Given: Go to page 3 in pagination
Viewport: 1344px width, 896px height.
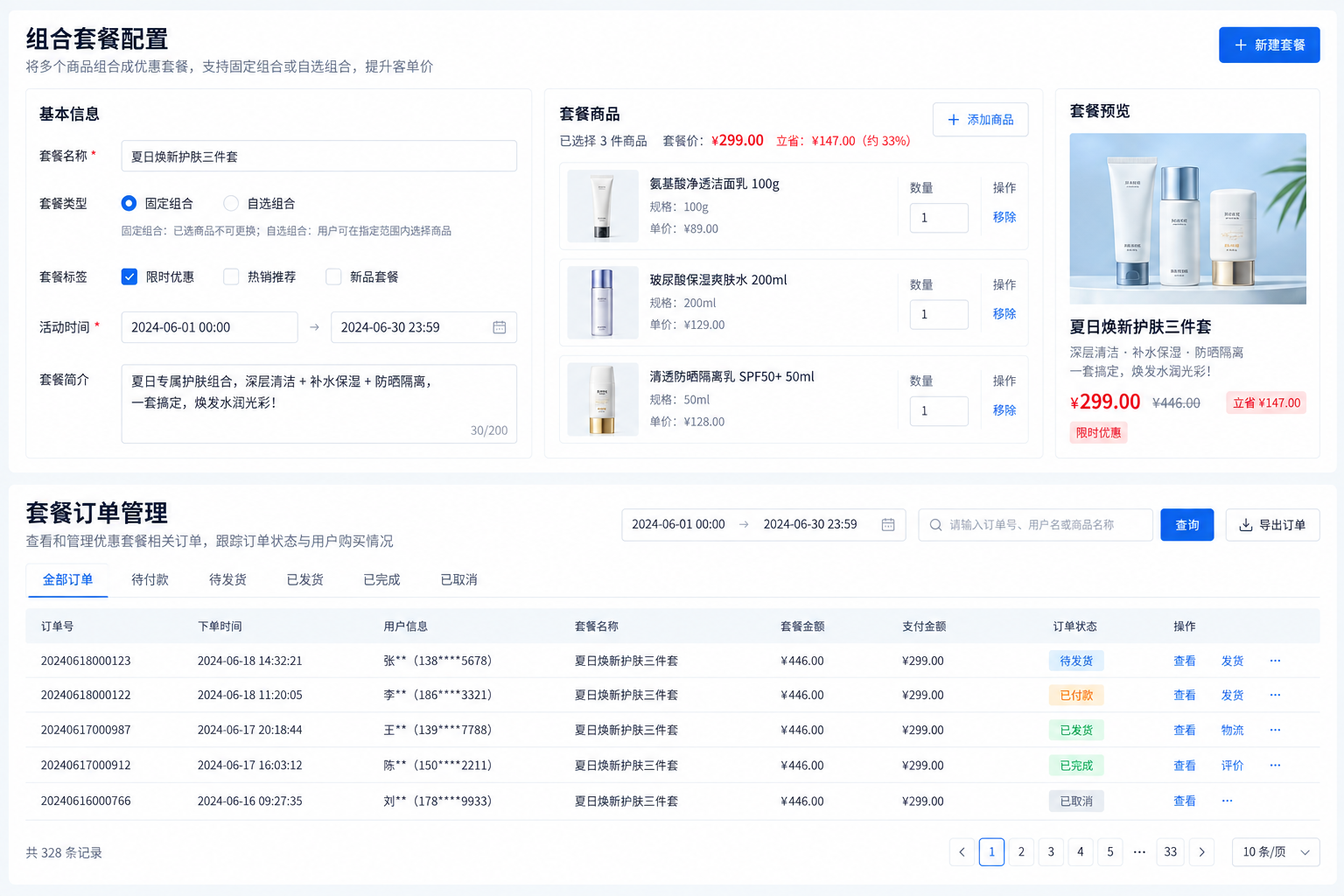Looking at the screenshot, I should [x=1051, y=851].
